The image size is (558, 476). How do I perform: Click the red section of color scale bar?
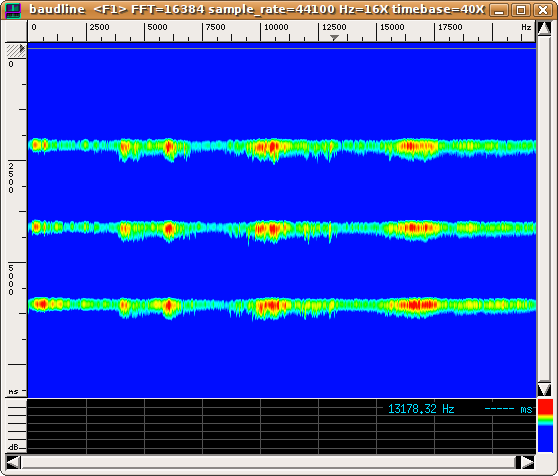545,407
